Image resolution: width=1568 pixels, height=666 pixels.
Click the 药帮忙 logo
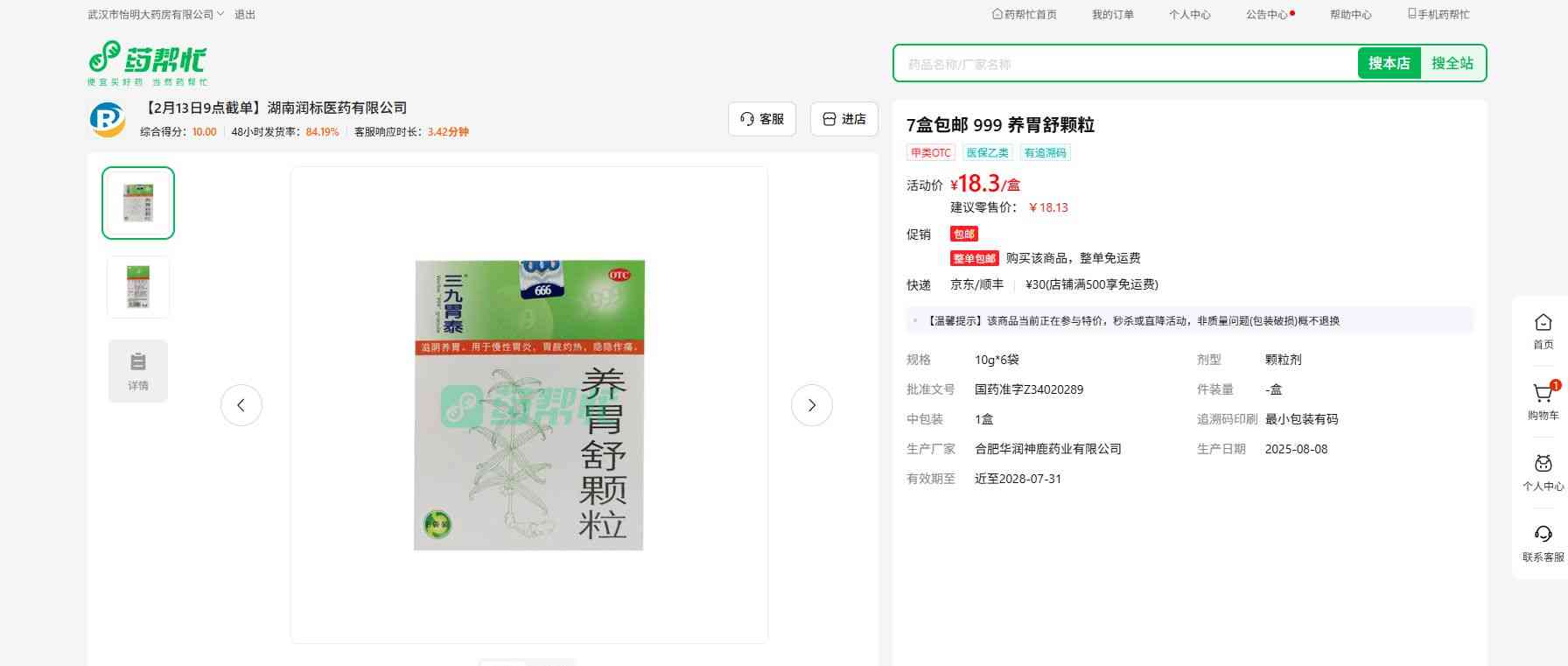147,63
